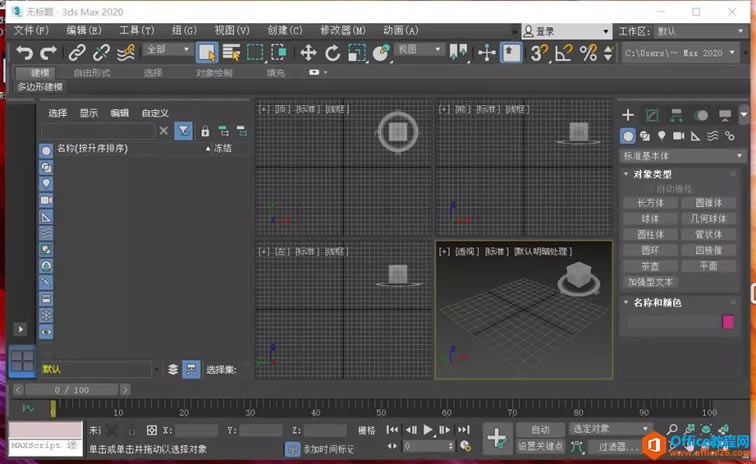Select Geometry category in Create panel

(x=628, y=136)
